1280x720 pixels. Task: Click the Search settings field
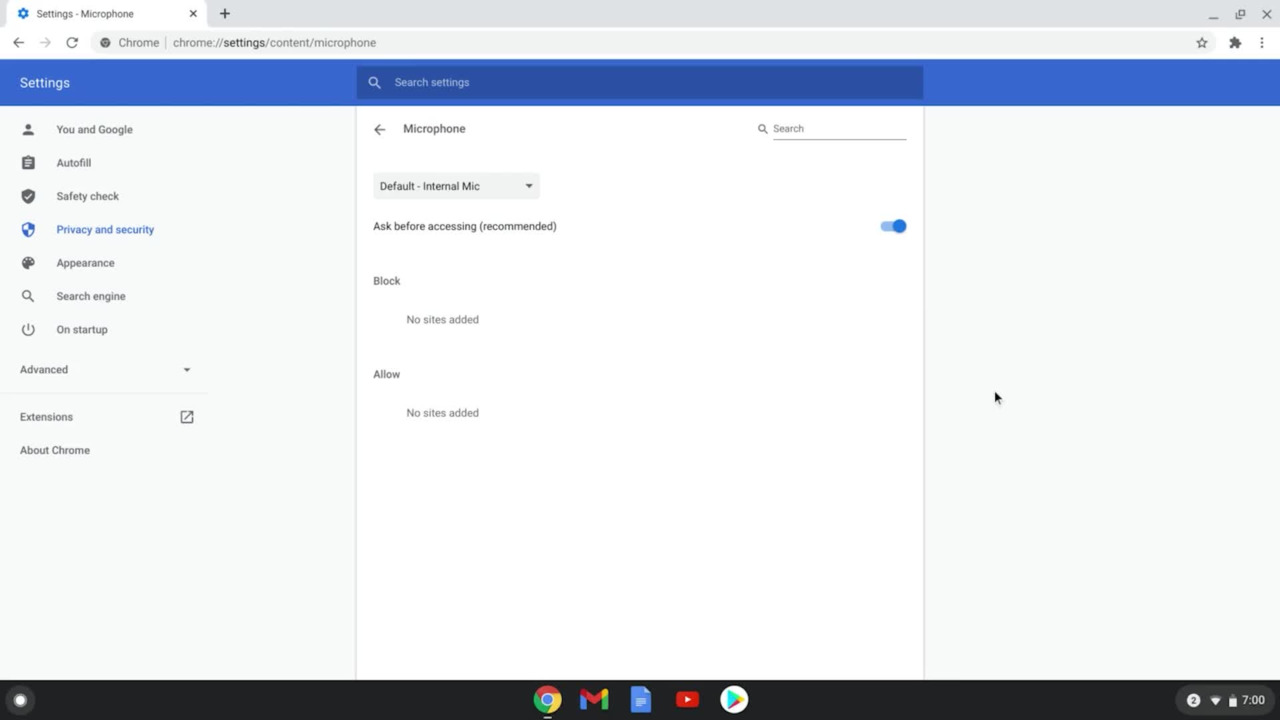[640, 83]
